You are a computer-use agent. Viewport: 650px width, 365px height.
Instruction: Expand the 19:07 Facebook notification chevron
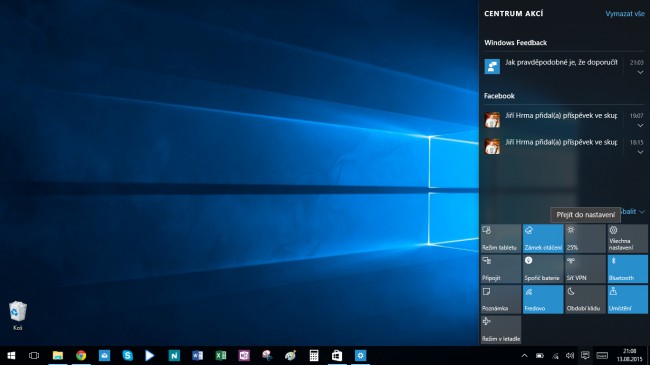pos(640,125)
